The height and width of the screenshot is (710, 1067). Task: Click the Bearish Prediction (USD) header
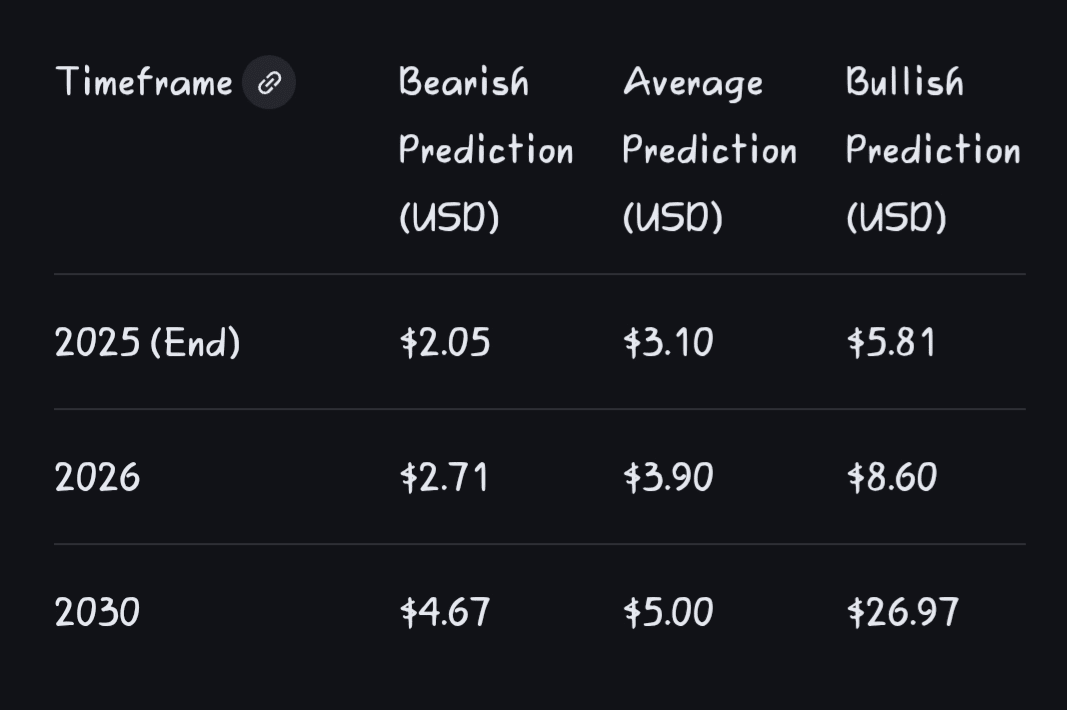pyautogui.click(x=486, y=150)
